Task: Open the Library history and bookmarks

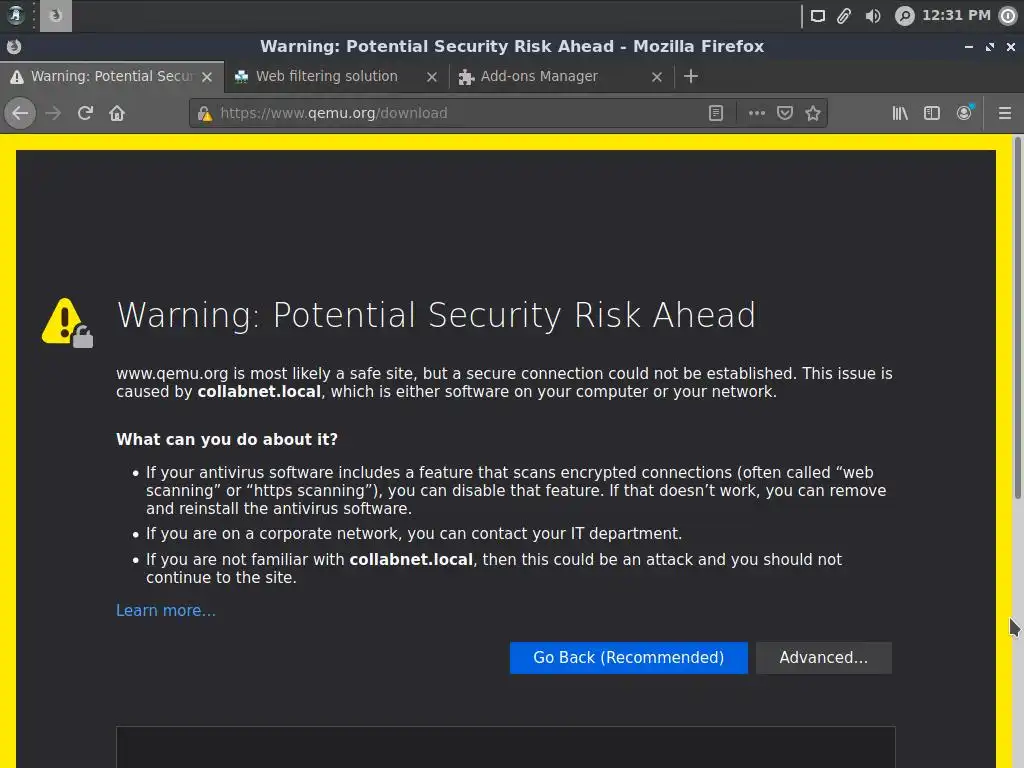Action: (900, 113)
